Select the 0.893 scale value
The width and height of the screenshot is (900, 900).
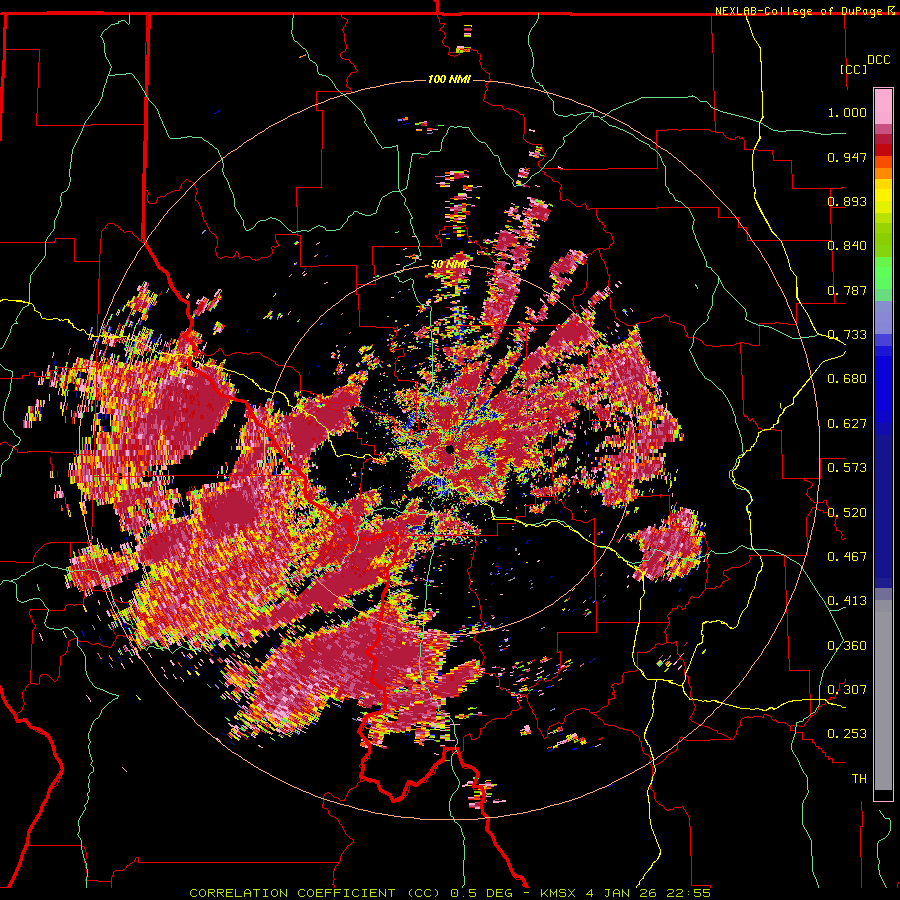point(847,201)
